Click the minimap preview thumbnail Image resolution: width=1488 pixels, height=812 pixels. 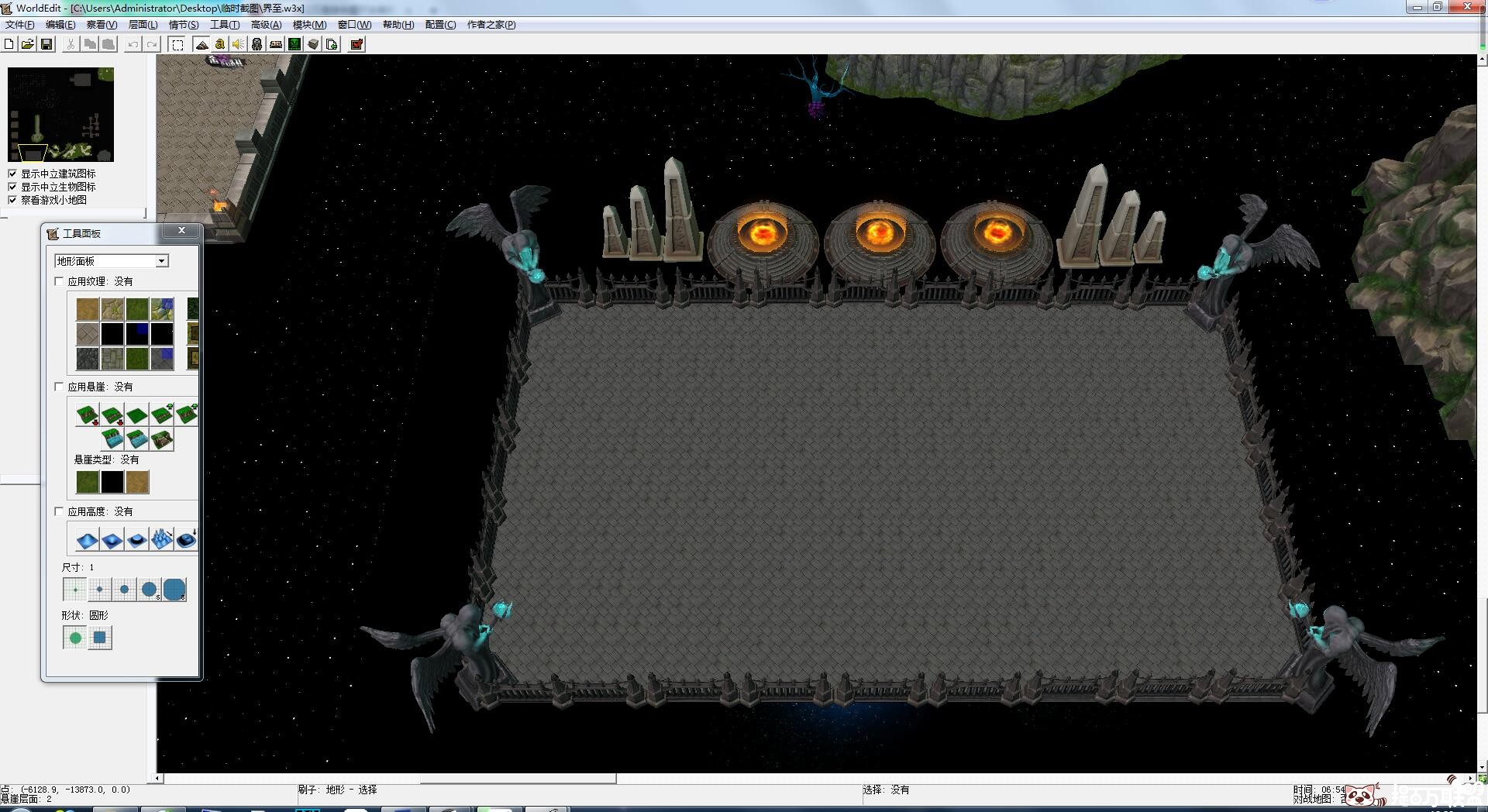point(60,114)
